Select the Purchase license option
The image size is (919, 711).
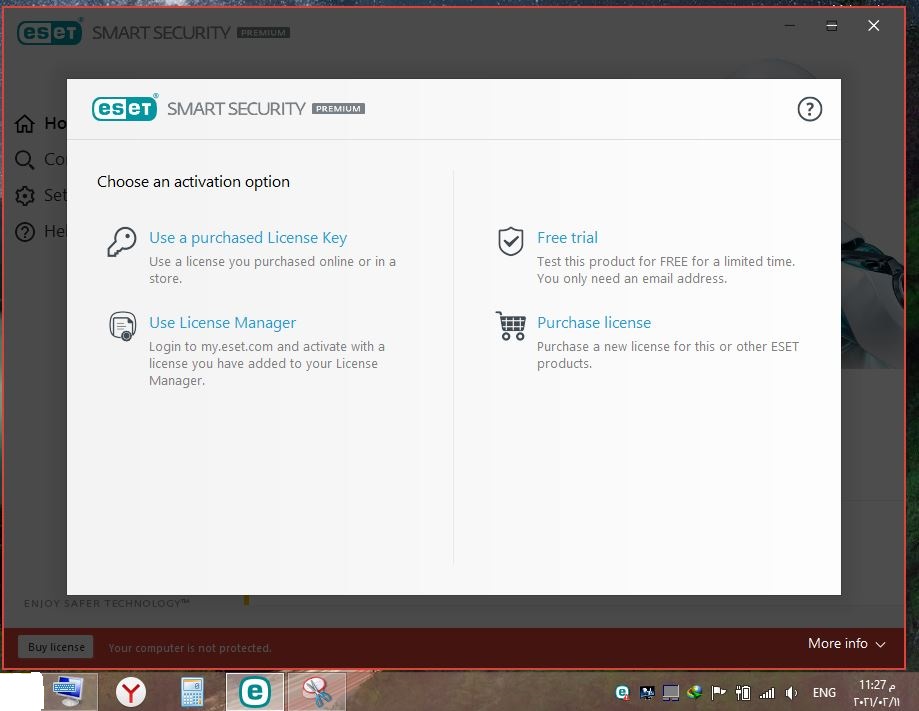pos(594,322)
